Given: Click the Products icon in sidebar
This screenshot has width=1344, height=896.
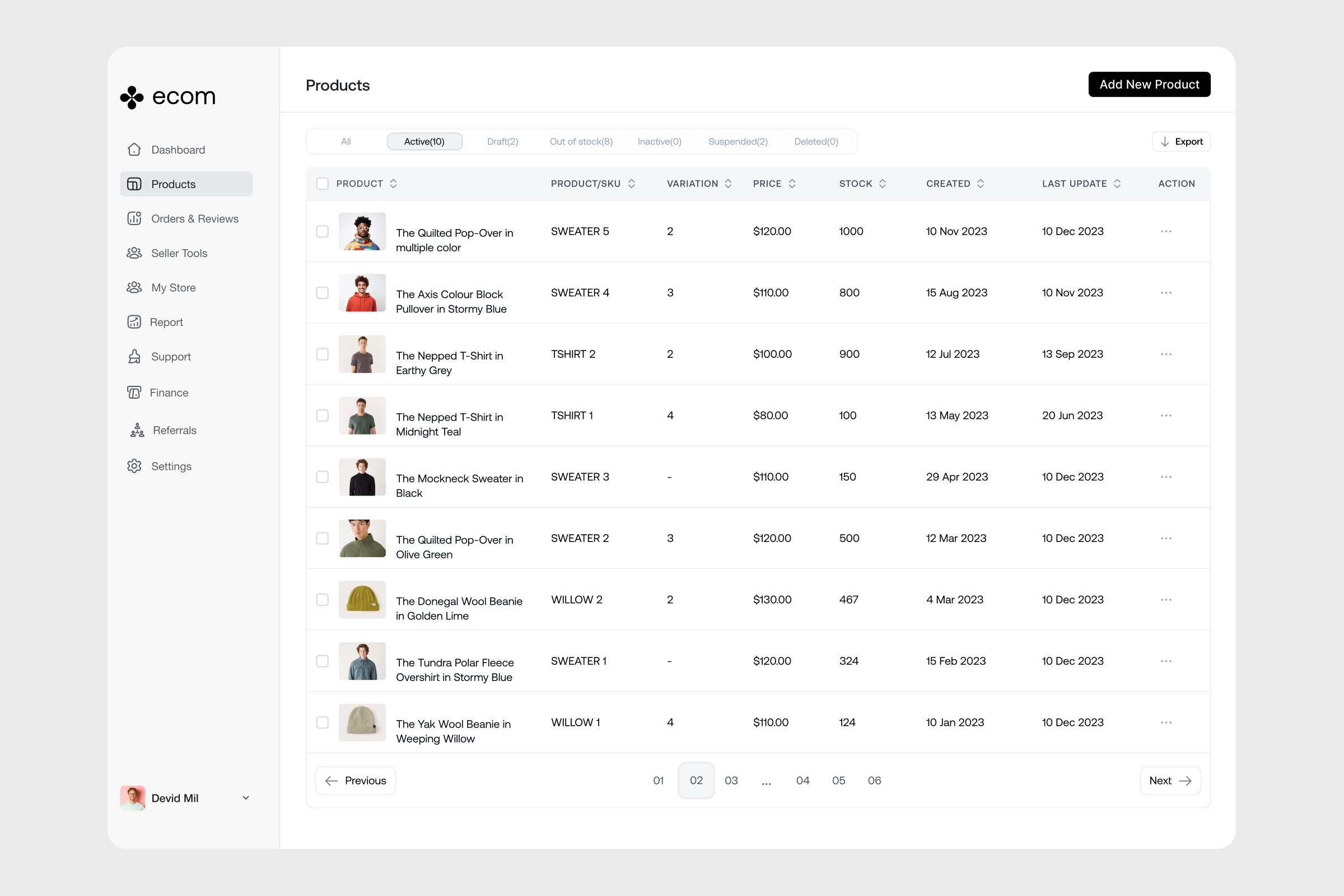Looking at the screenshot, I should pyautogui.click(x=134, y=184).
